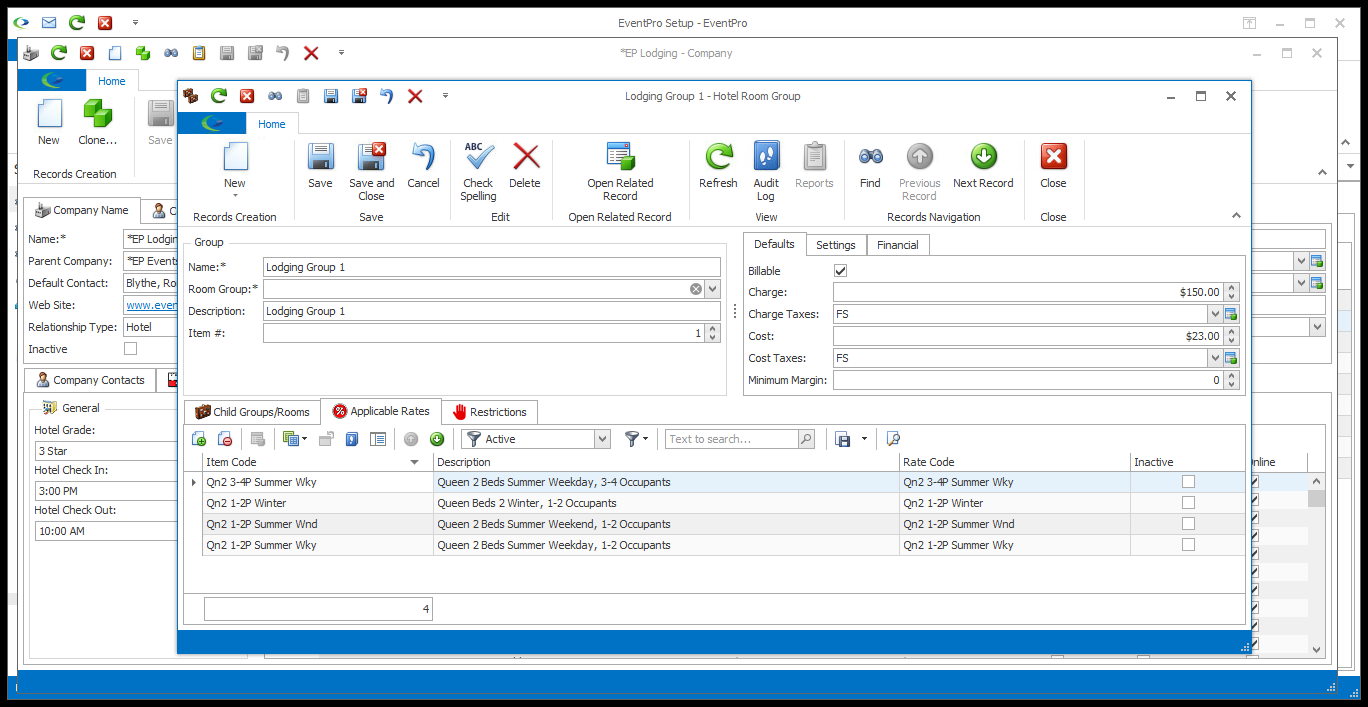Click the layout panel icon in grid toolbar
This screenshot has height=707, width=1368.
[x=378, y=439]
